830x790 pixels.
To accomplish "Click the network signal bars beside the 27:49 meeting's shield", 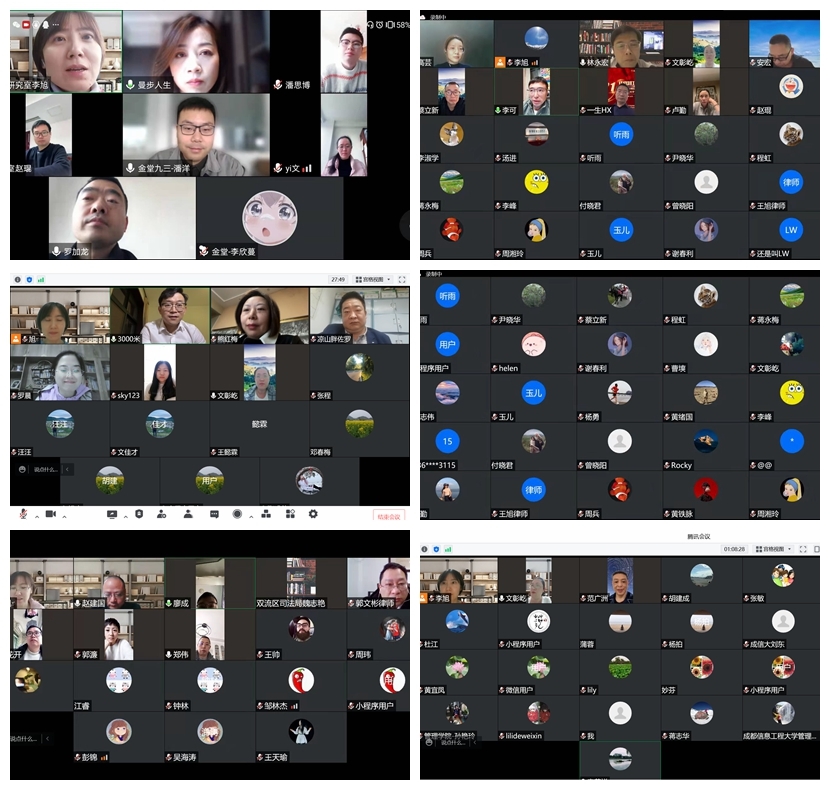I will tap(41, 280).
